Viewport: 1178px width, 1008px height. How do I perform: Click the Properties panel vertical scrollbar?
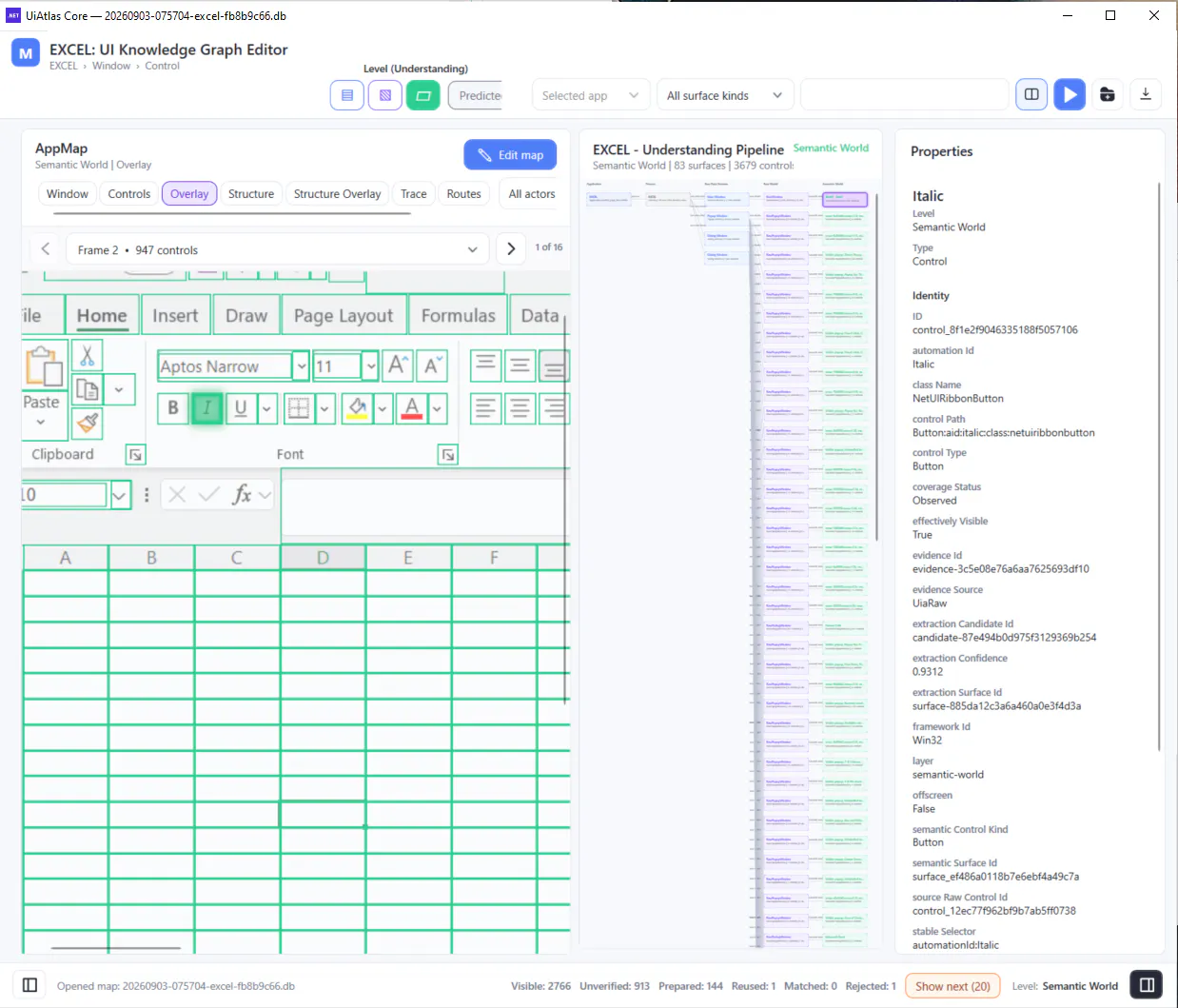[1159, 466]
